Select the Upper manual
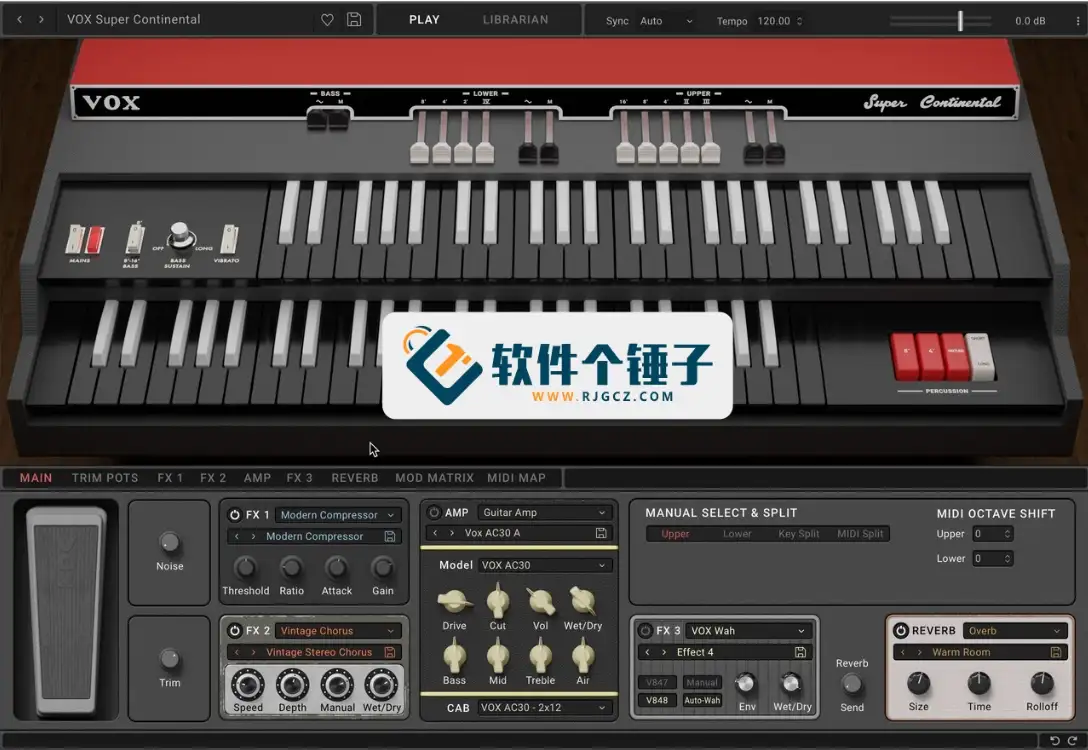Screen dimensions: 1088x750 (x=675, y=534)
